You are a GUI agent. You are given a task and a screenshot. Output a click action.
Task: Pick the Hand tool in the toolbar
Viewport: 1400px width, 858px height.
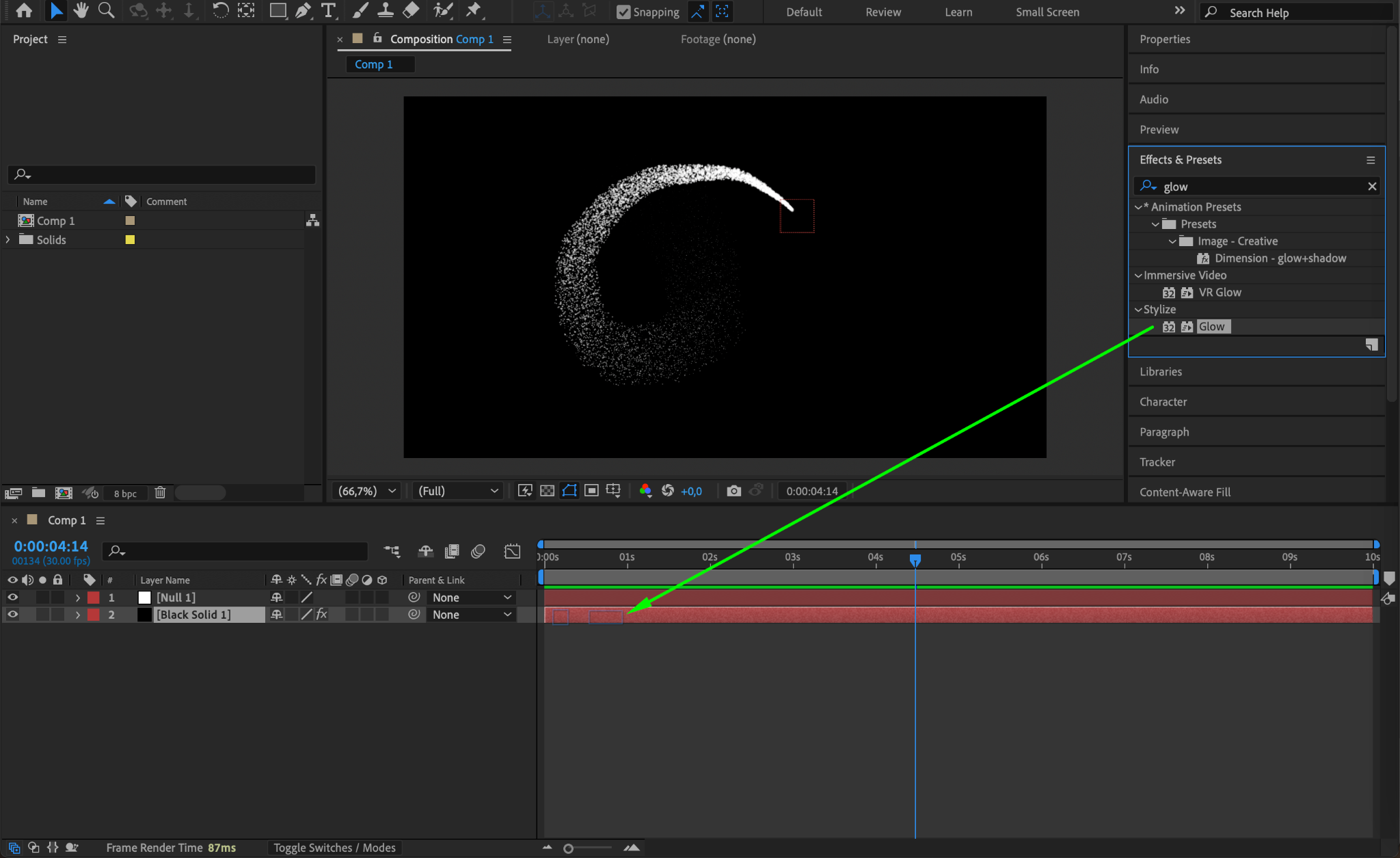(x=81, y=10)
